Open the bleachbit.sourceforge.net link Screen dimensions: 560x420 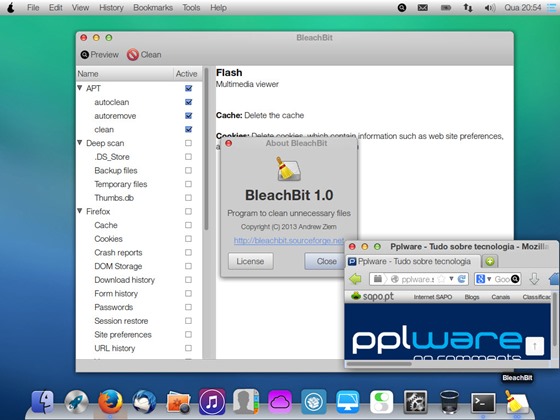tap(289, 241)
